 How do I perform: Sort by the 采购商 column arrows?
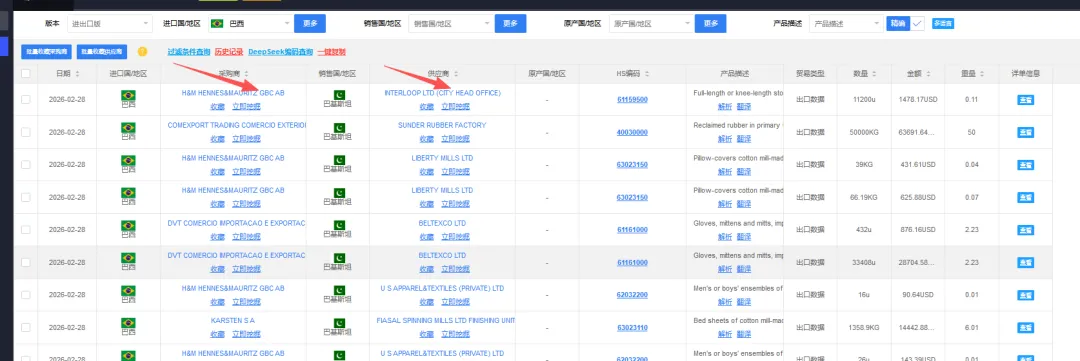pyautogui.click(x=247, y=74)
